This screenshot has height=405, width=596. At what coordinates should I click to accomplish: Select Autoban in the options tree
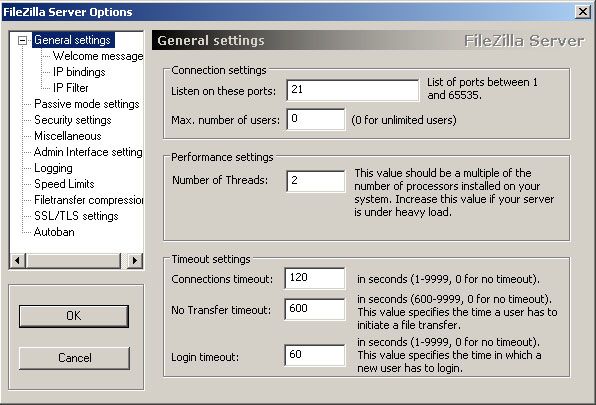54,232
